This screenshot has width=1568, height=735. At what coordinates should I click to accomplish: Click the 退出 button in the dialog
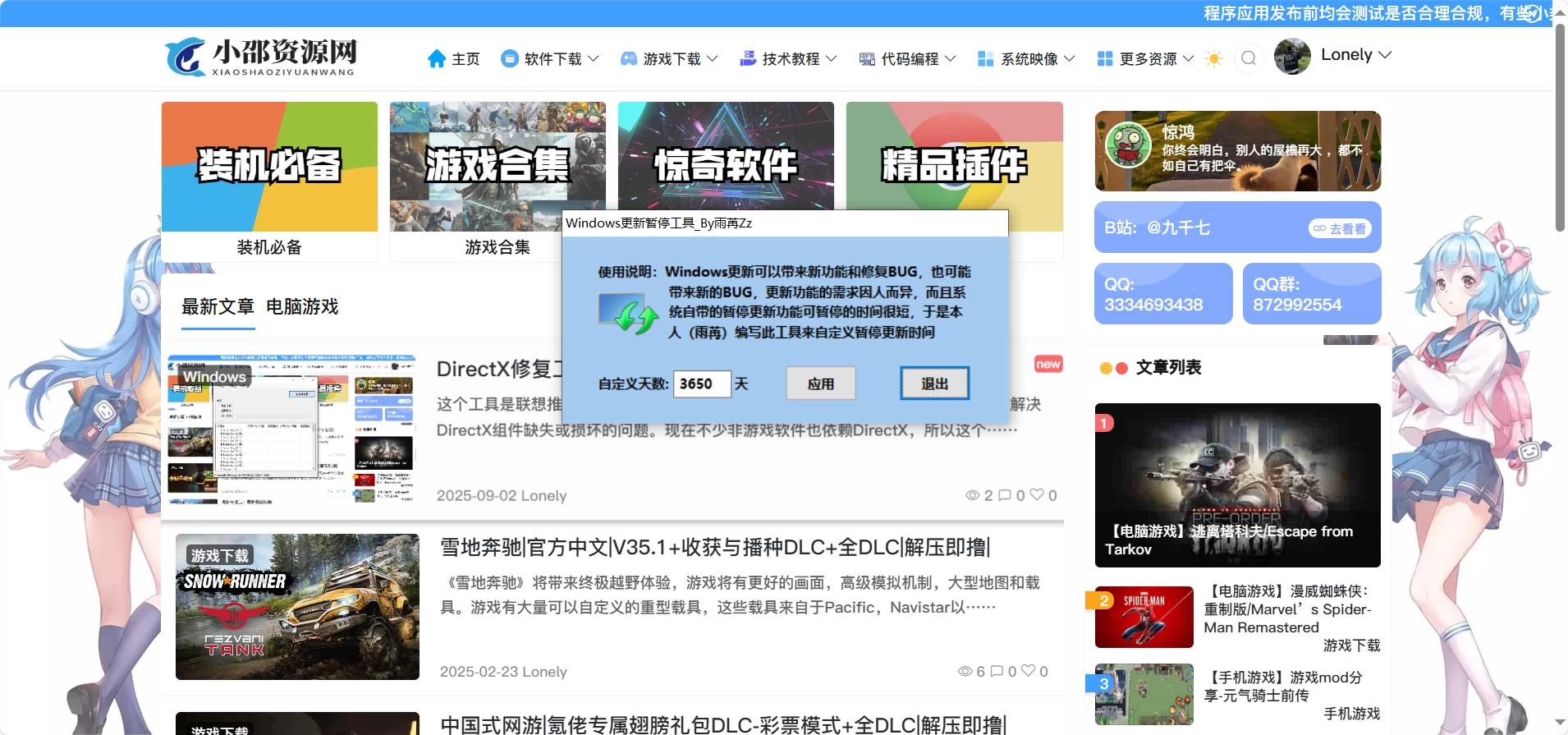(935, 384)
